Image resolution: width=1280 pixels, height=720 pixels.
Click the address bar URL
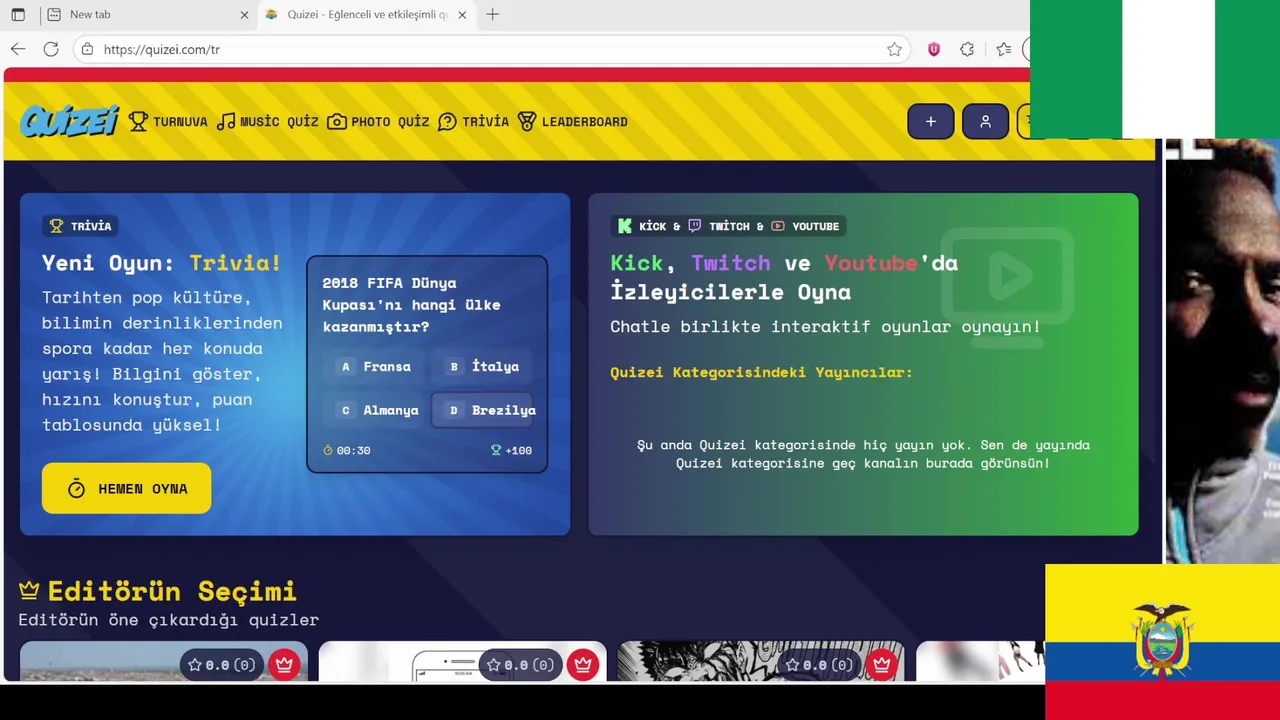pyautogui.click(x=162, y=49)
